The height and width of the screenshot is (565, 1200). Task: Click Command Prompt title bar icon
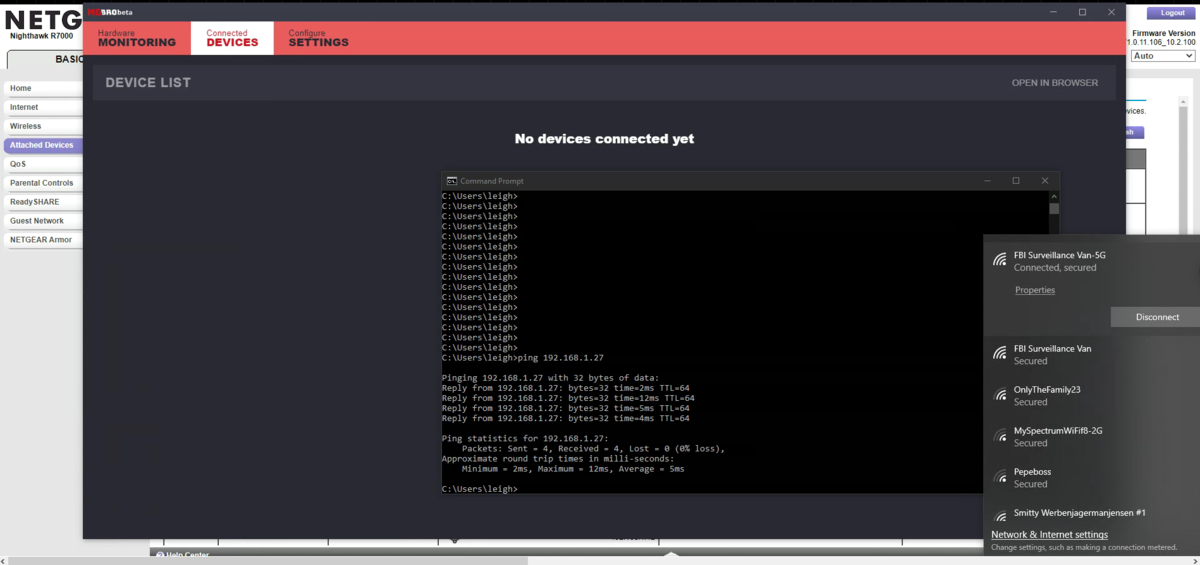tap(452, 181)
